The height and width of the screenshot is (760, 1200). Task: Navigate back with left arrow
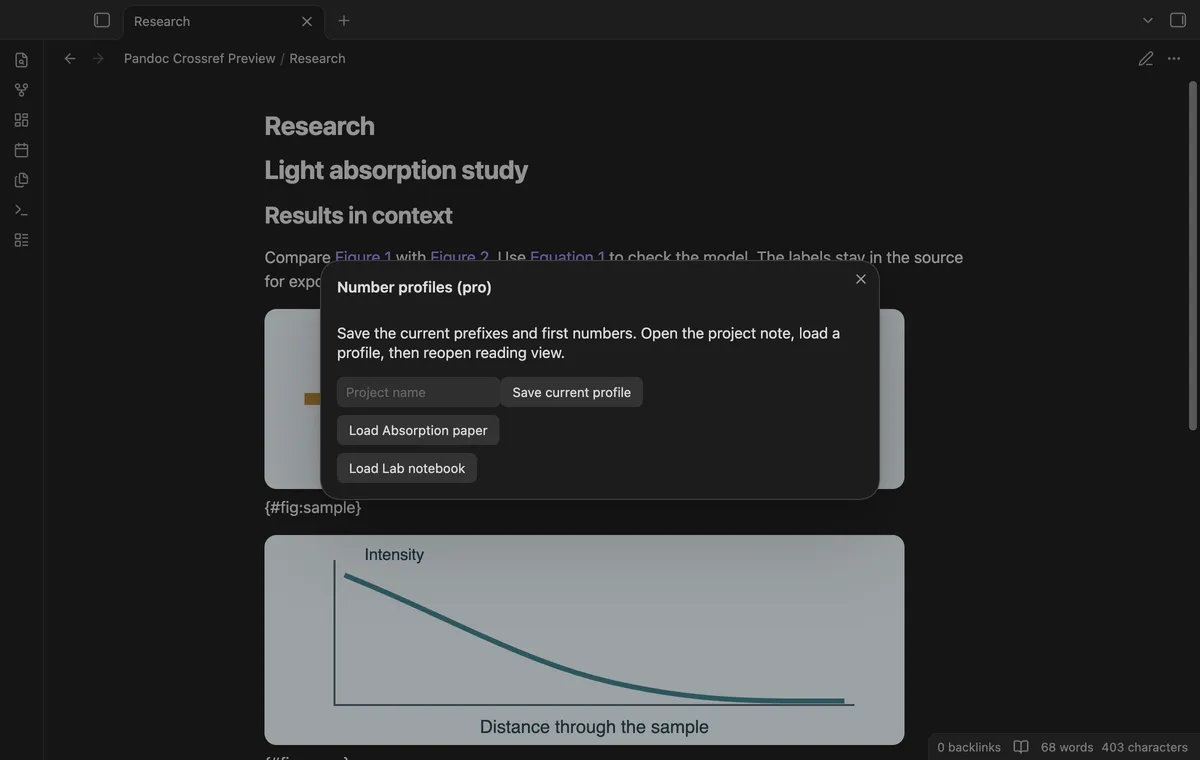[70, 58]
